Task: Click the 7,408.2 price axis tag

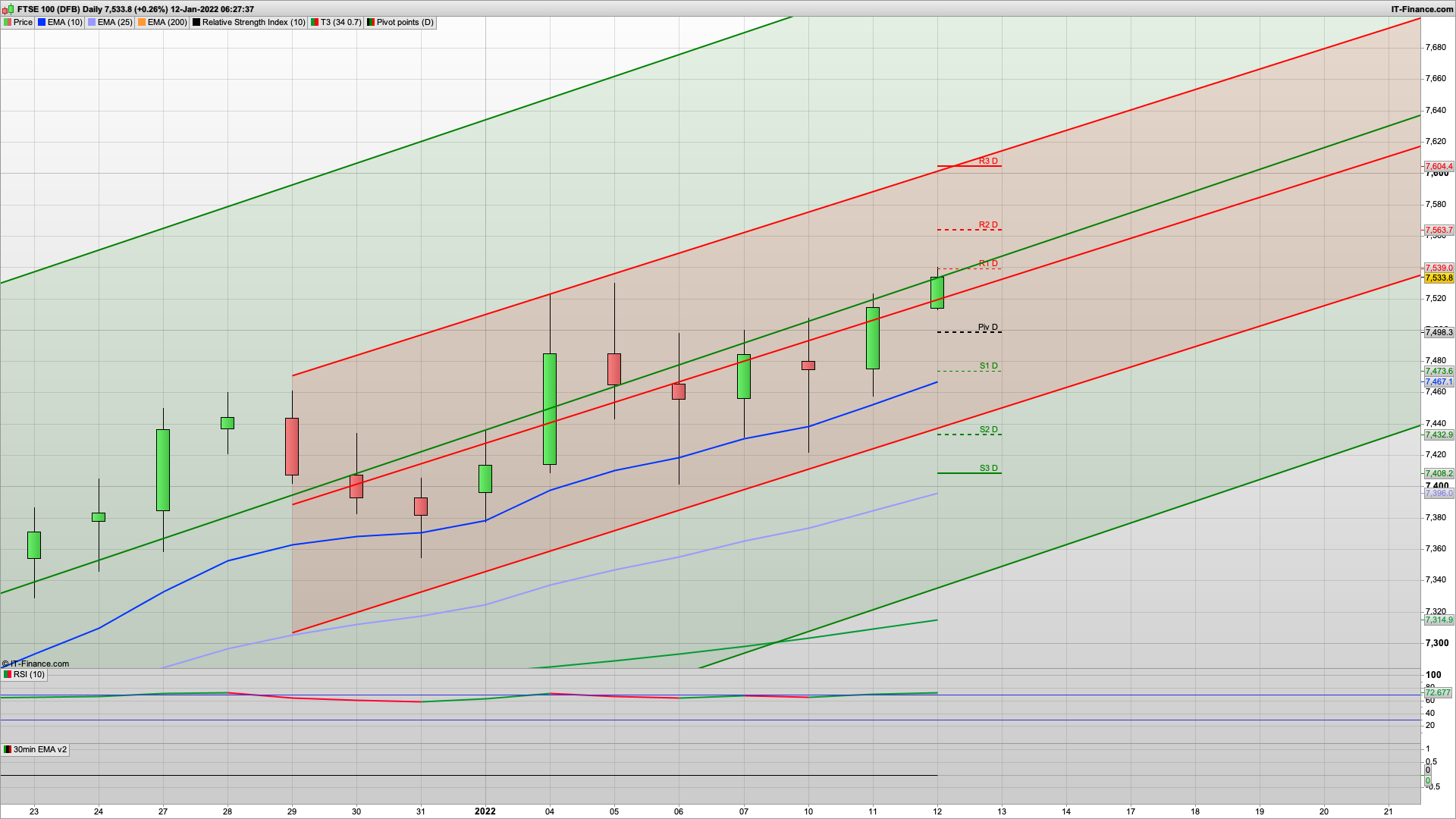Action: coord(1439,473)
